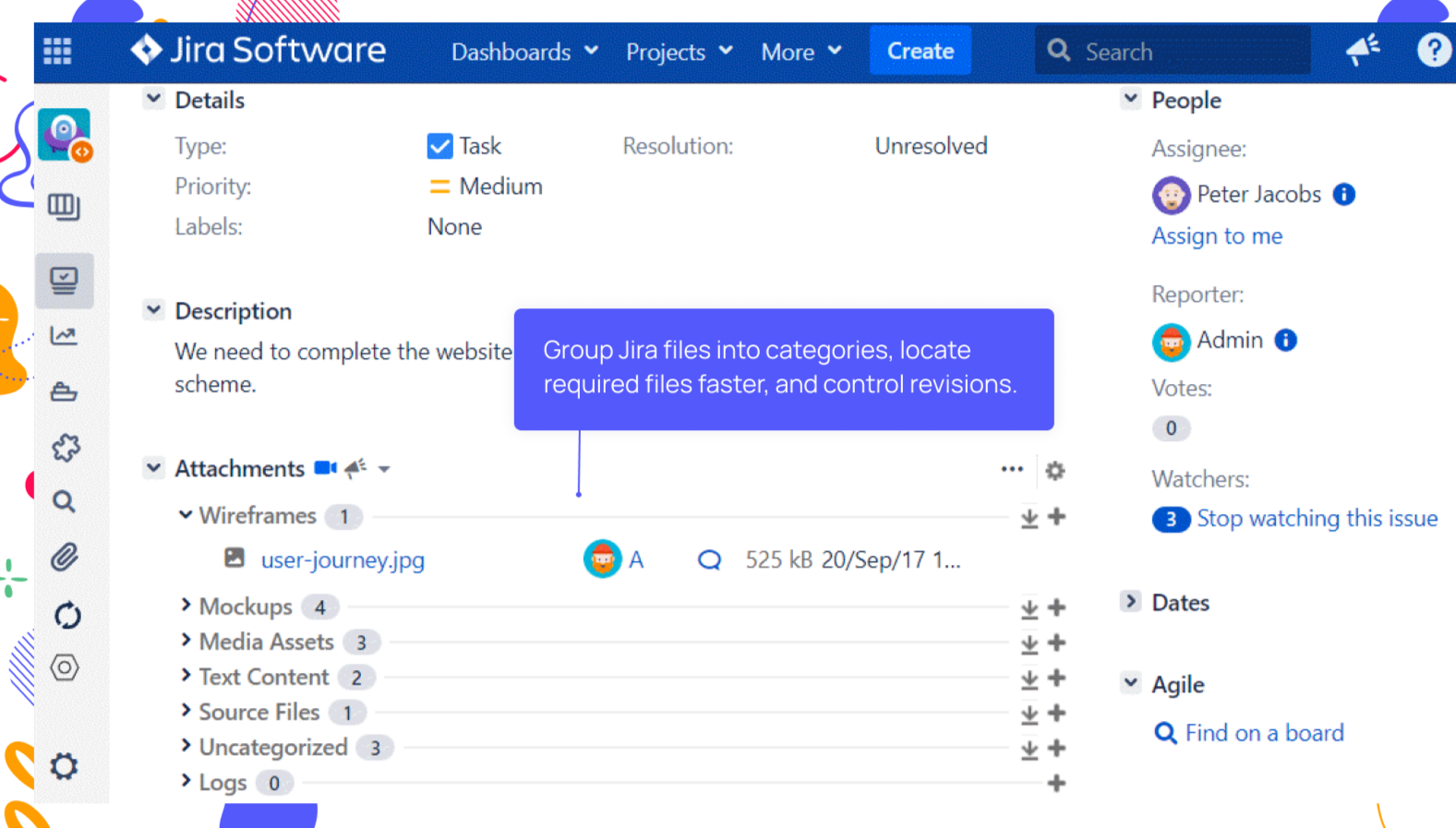
Task: Open the Dashboards menu
Action: coord(524,52)
